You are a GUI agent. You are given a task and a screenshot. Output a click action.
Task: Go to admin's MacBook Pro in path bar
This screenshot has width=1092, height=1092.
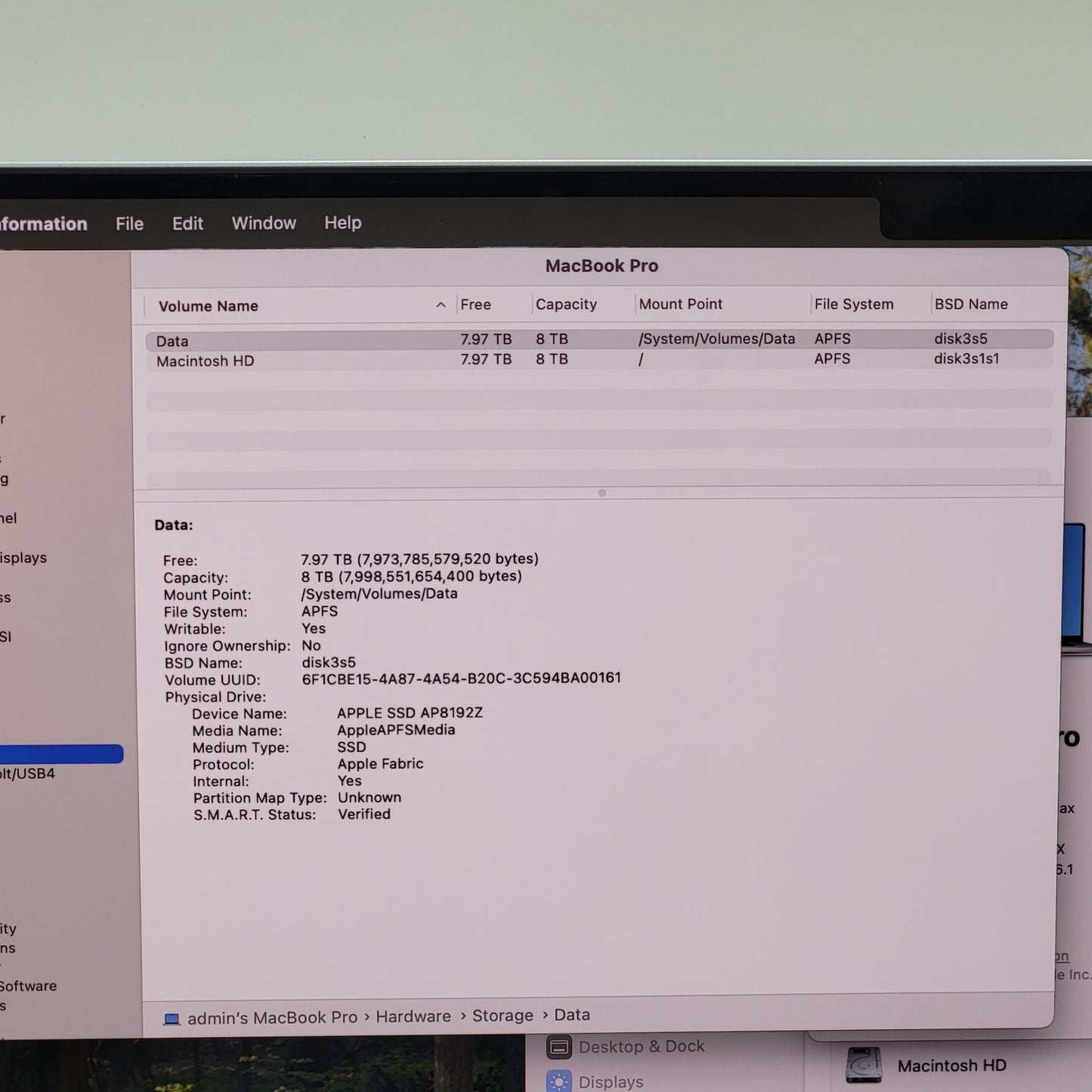coord(272,1018)
